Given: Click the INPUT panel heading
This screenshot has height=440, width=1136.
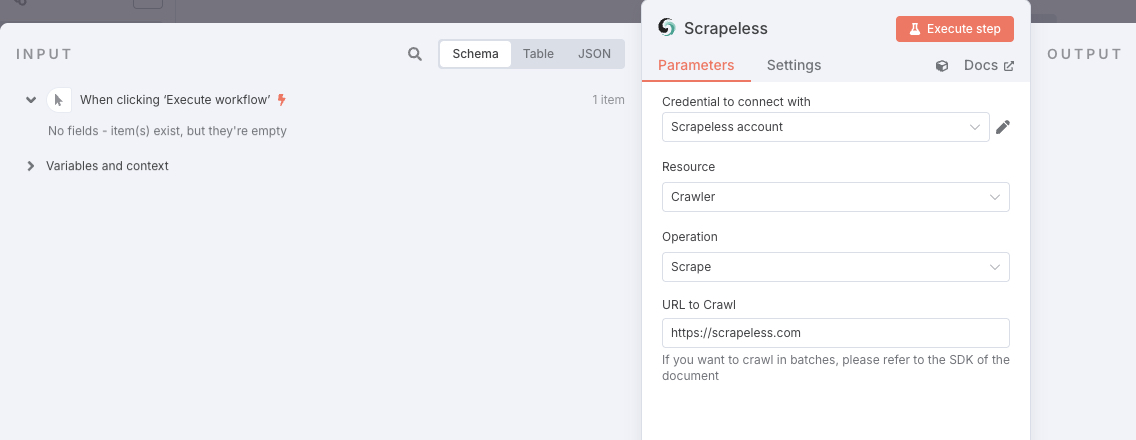Looking at the screenshot, I should tap(44, 54).
